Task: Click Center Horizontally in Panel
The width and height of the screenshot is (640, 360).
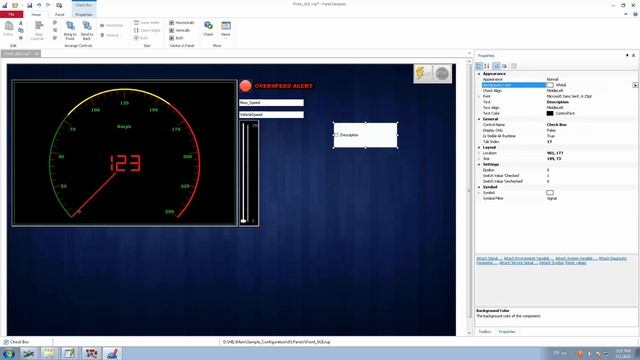Action: click(x=182, y=23)
